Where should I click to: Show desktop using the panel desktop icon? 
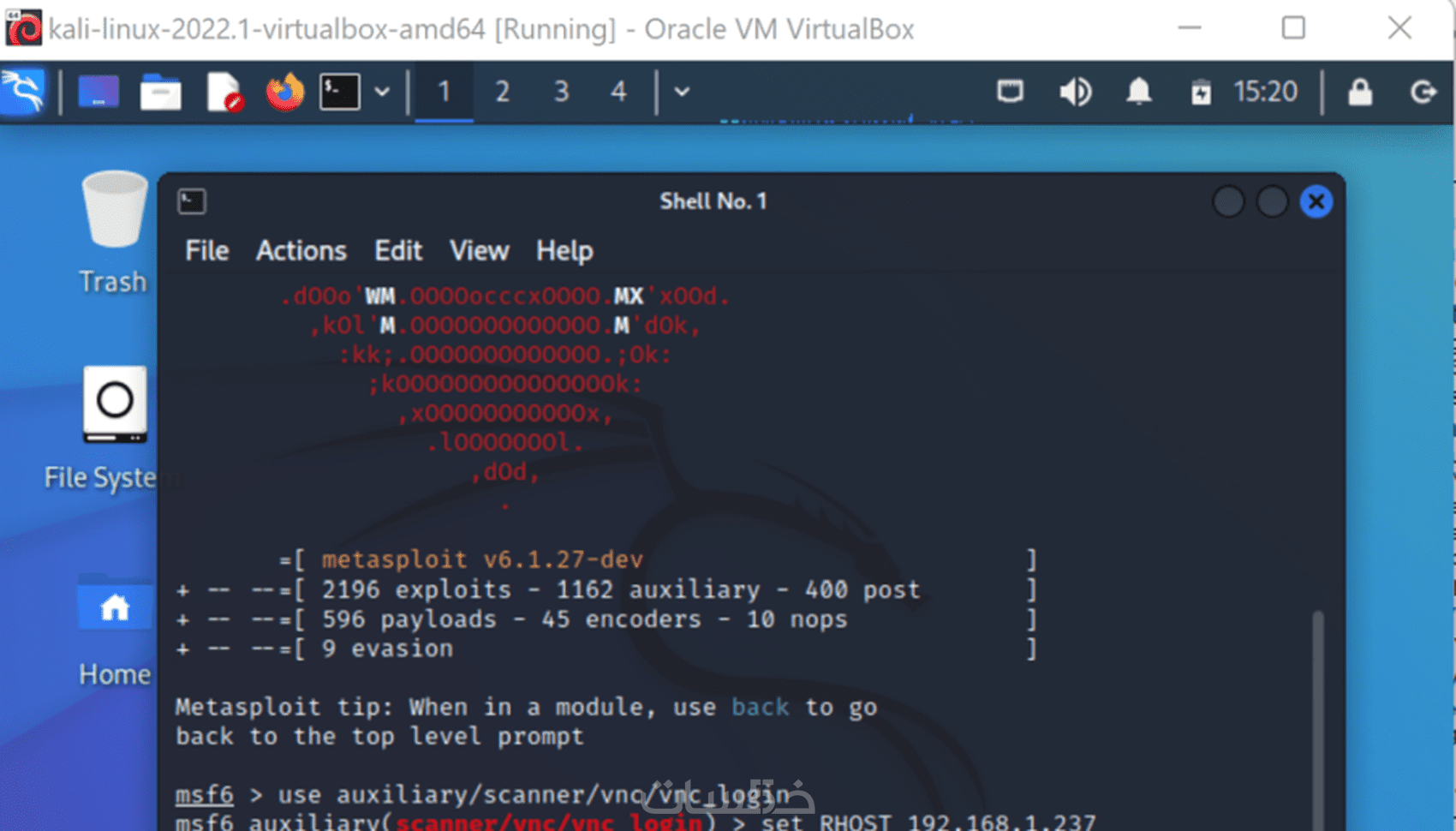(98, 91)
